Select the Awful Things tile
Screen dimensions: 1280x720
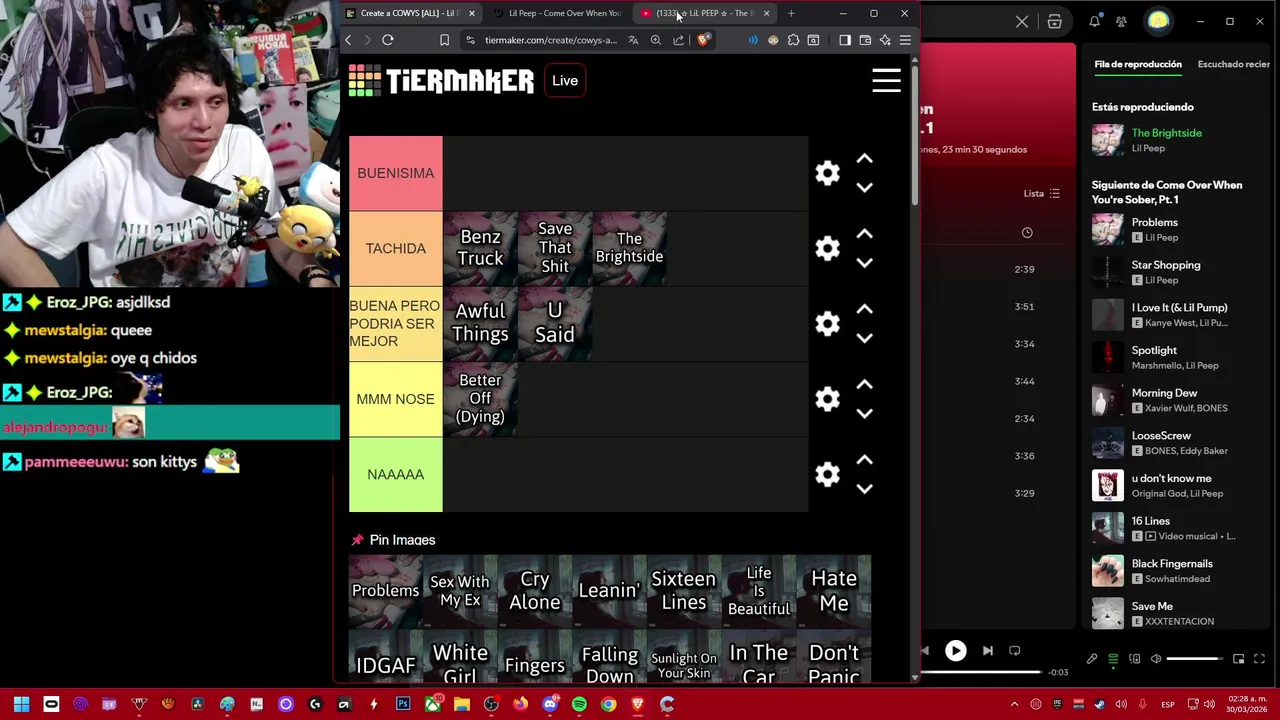coord(480,324)
